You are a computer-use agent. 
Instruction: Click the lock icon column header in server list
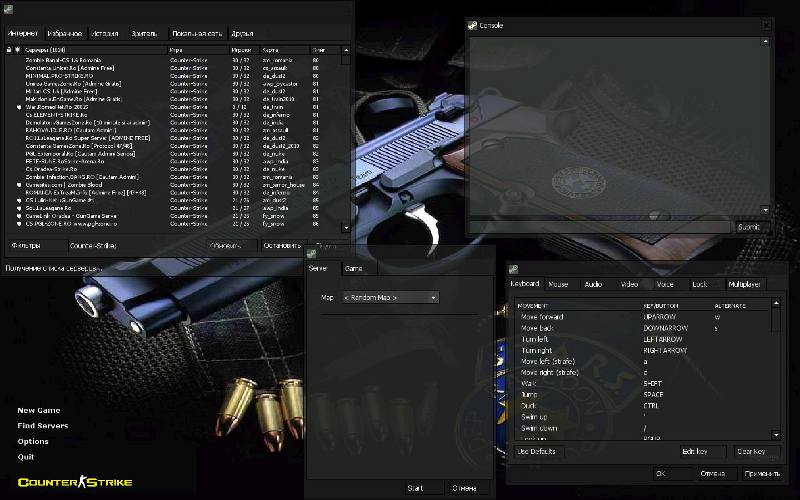pos(9,50)
